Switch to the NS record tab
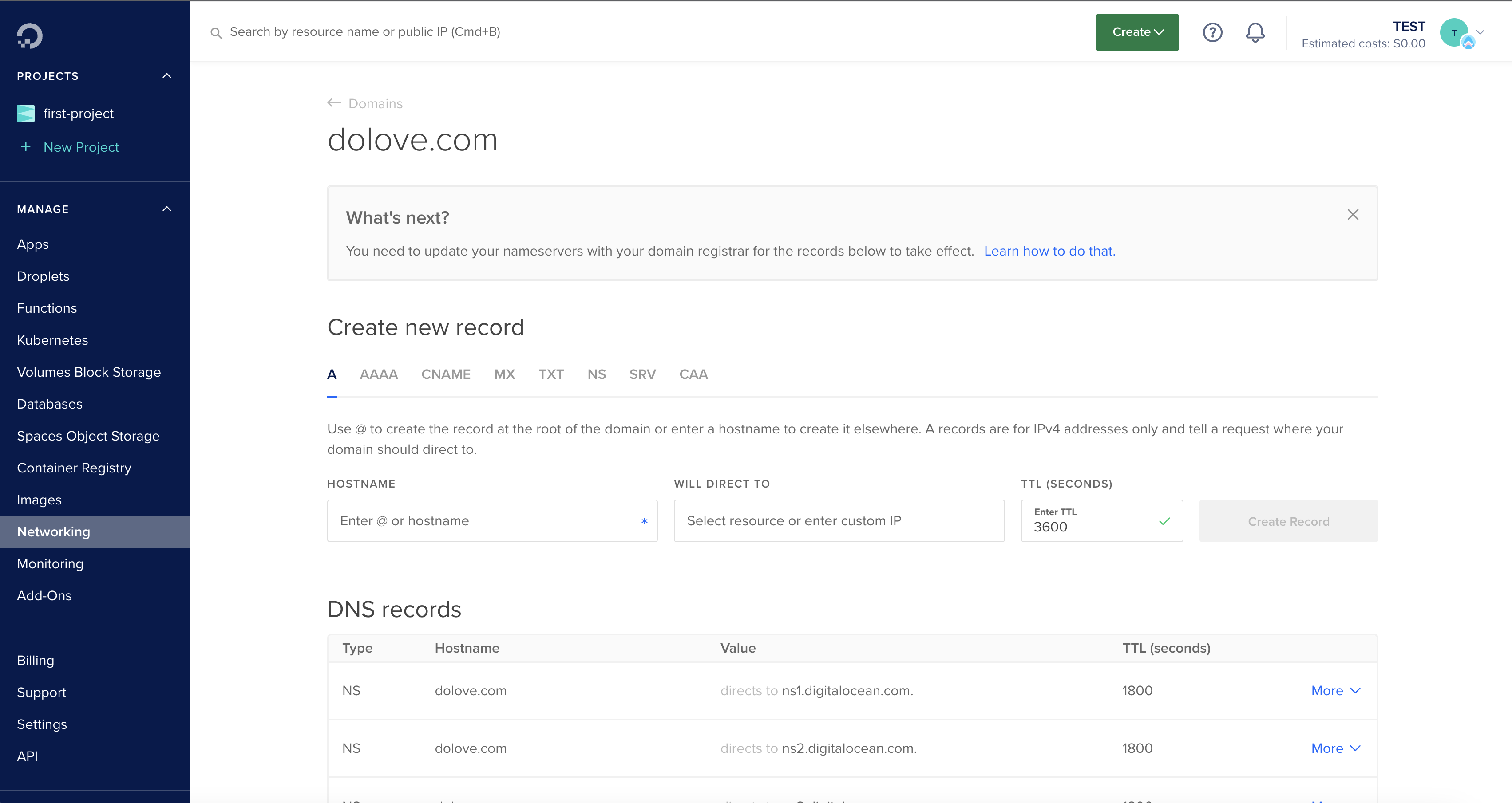This screenshot has height=803, width=1512. (596, 374)
